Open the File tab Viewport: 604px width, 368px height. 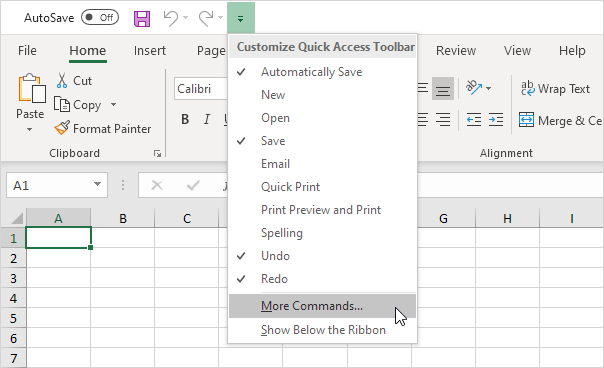27,50
